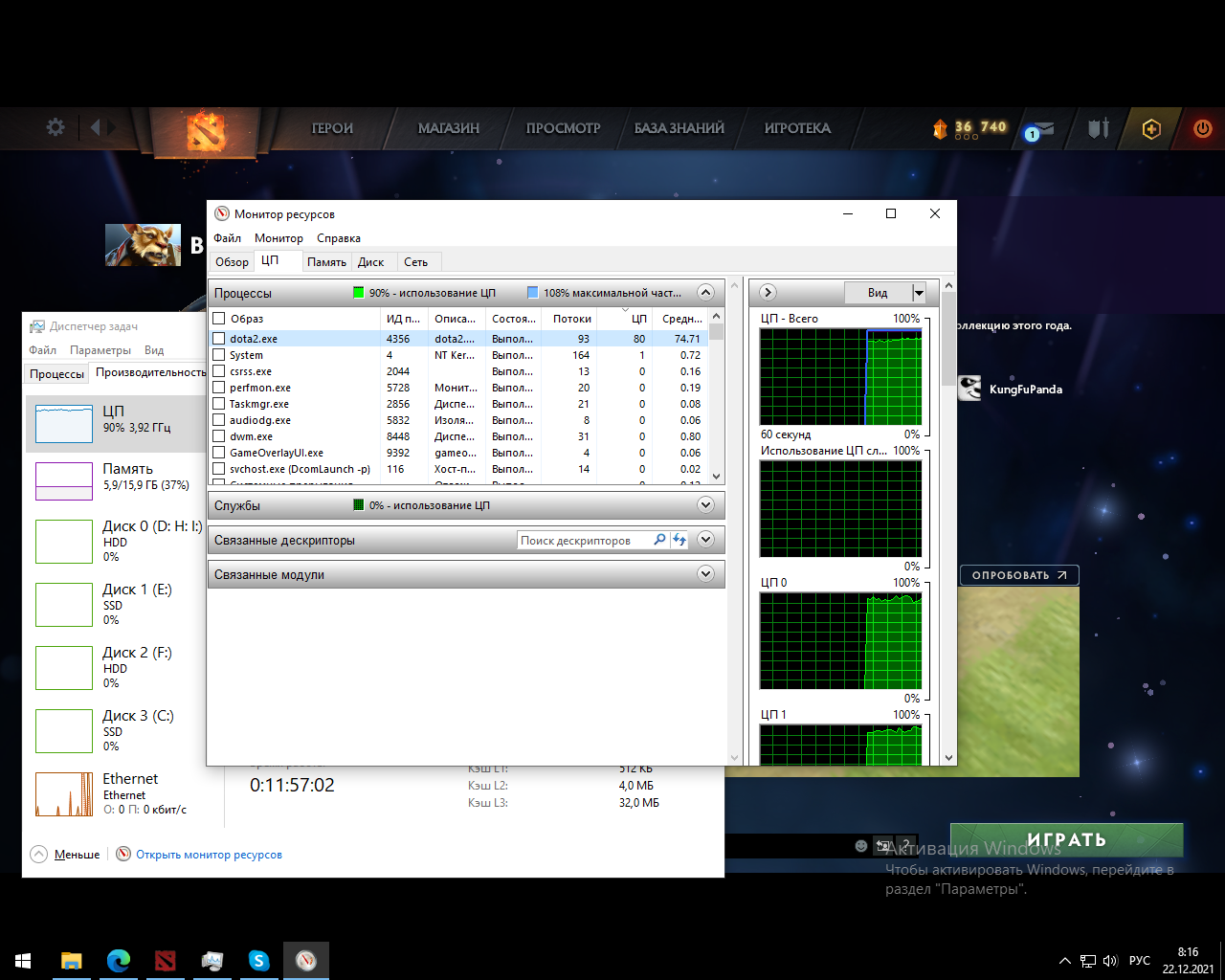The image size is (1225, 980).
Task: Select the Процессы tab in Task Manager
Action: click(56, 373)
